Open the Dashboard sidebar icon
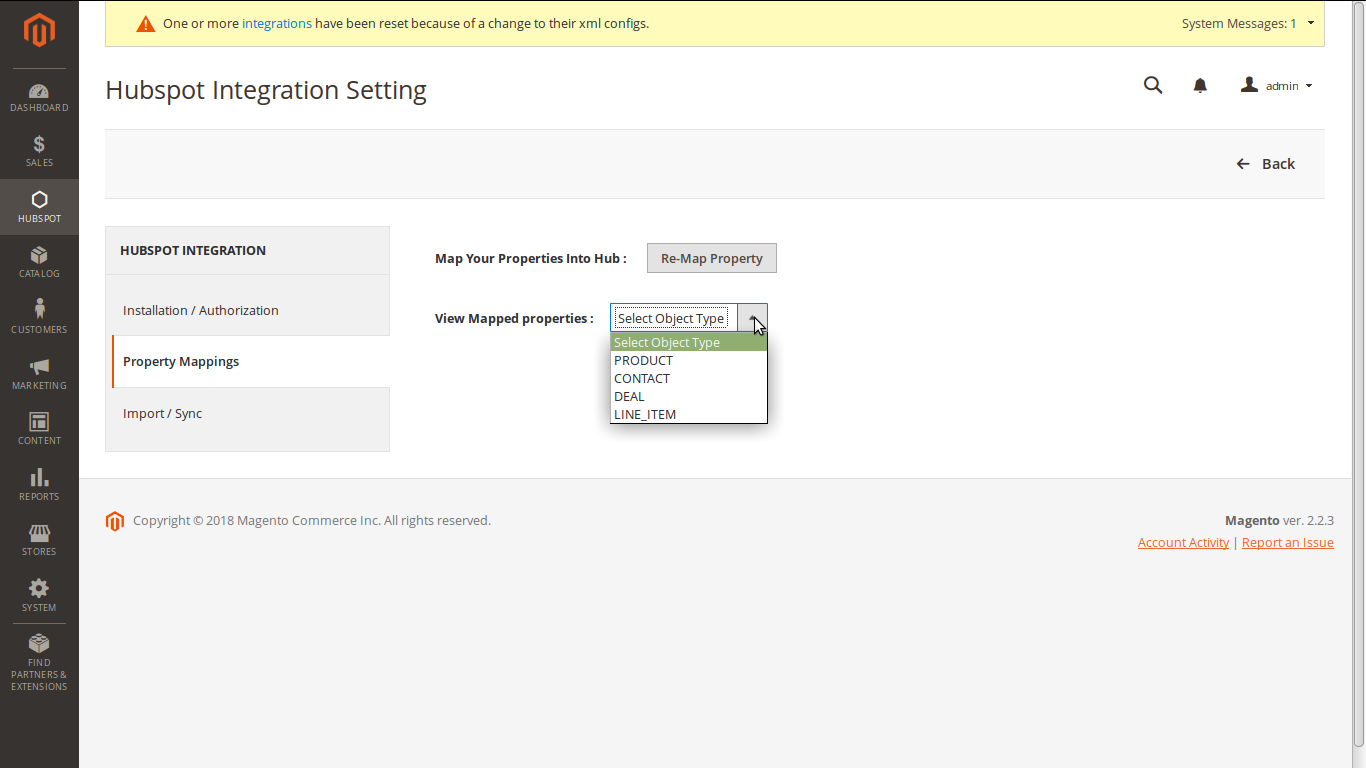1366x768 pixels. (x=39, y=97)
